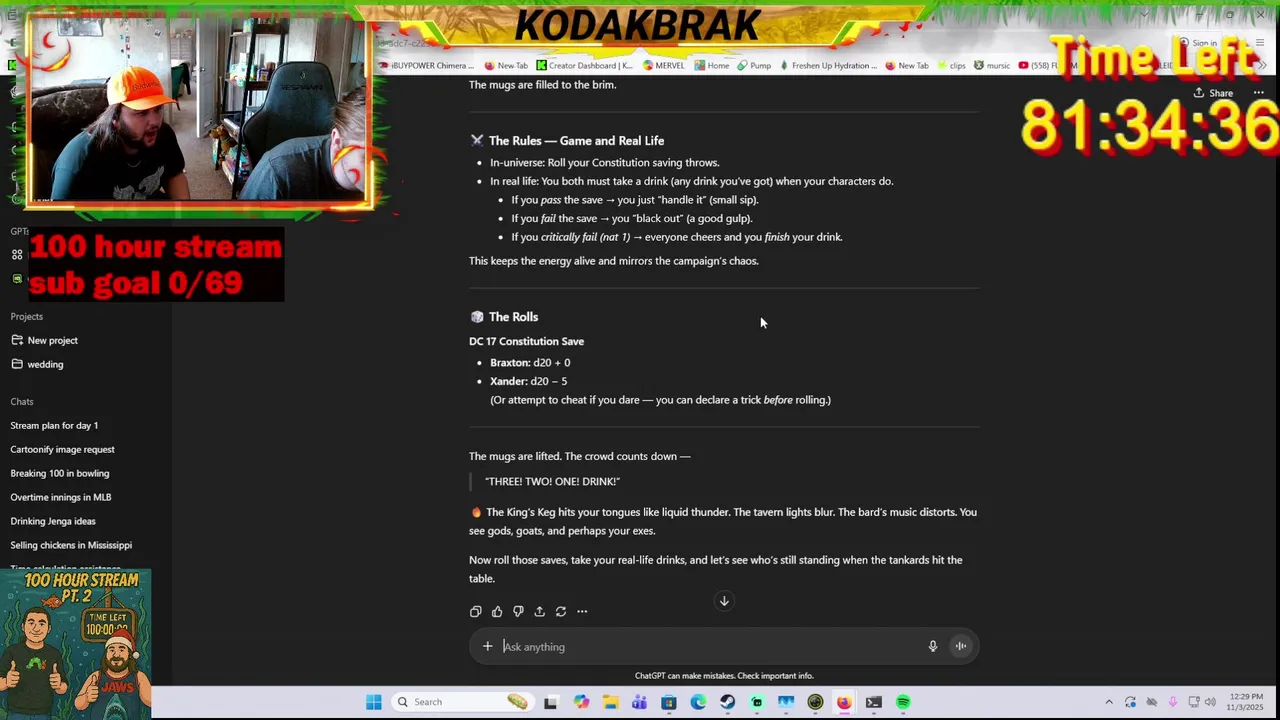The width and height of the screenshot is (1280, 720).
Task: Open File Explorer from taskbar
Action: coord(610,702)
